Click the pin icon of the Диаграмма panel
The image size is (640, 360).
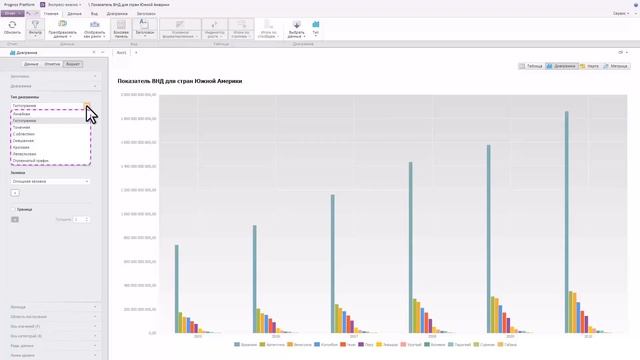click(102, 53)
